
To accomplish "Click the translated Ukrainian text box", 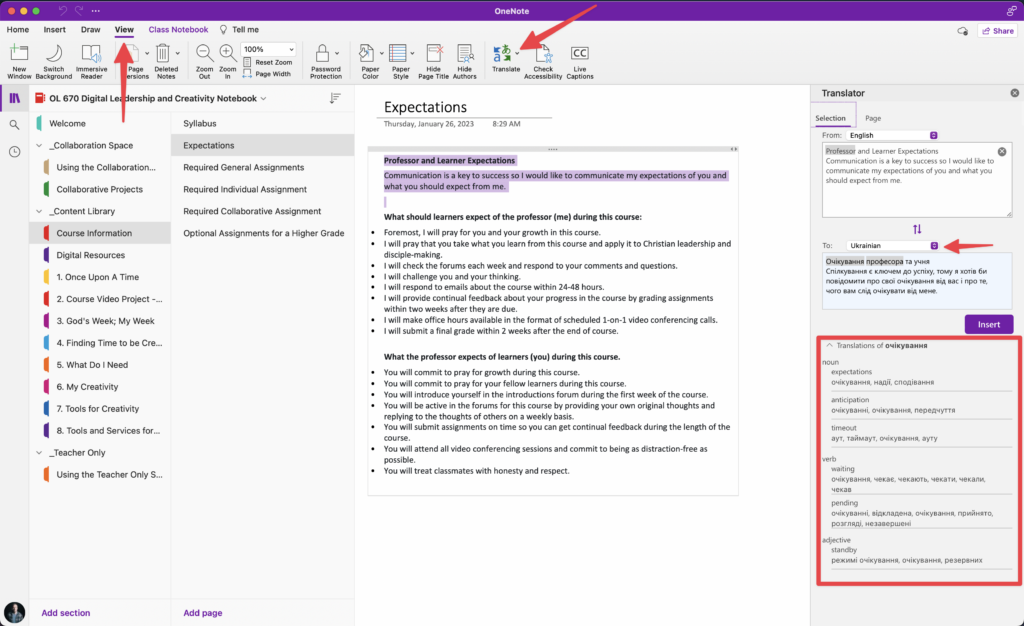I will pos(916,281).
